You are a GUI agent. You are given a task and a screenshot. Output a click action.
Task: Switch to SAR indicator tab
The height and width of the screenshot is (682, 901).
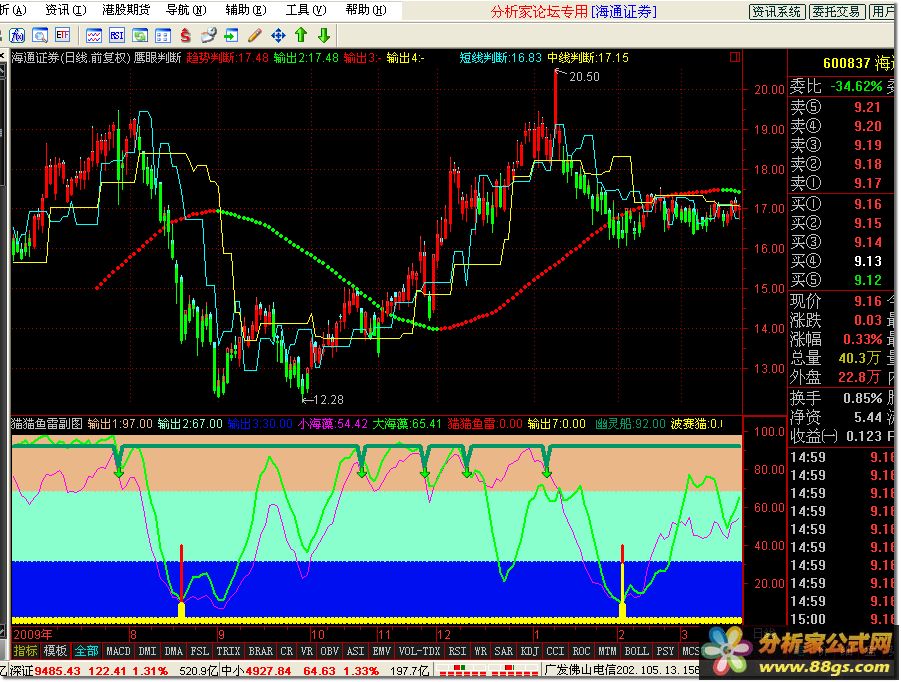(503, 651)
